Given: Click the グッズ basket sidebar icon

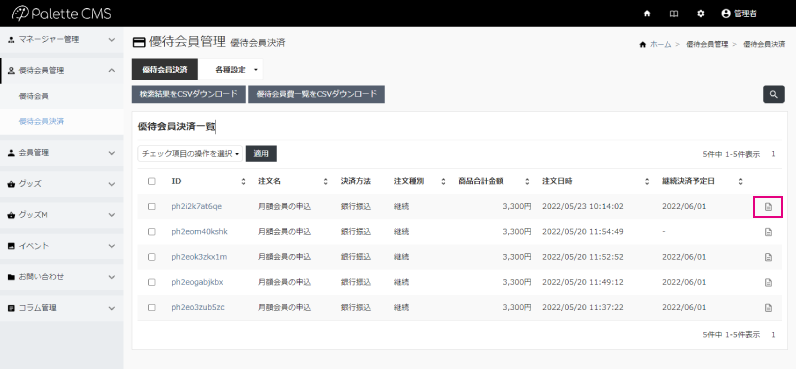Looking at the screenshot, I should pyautogui.click(x=11, y=184).
